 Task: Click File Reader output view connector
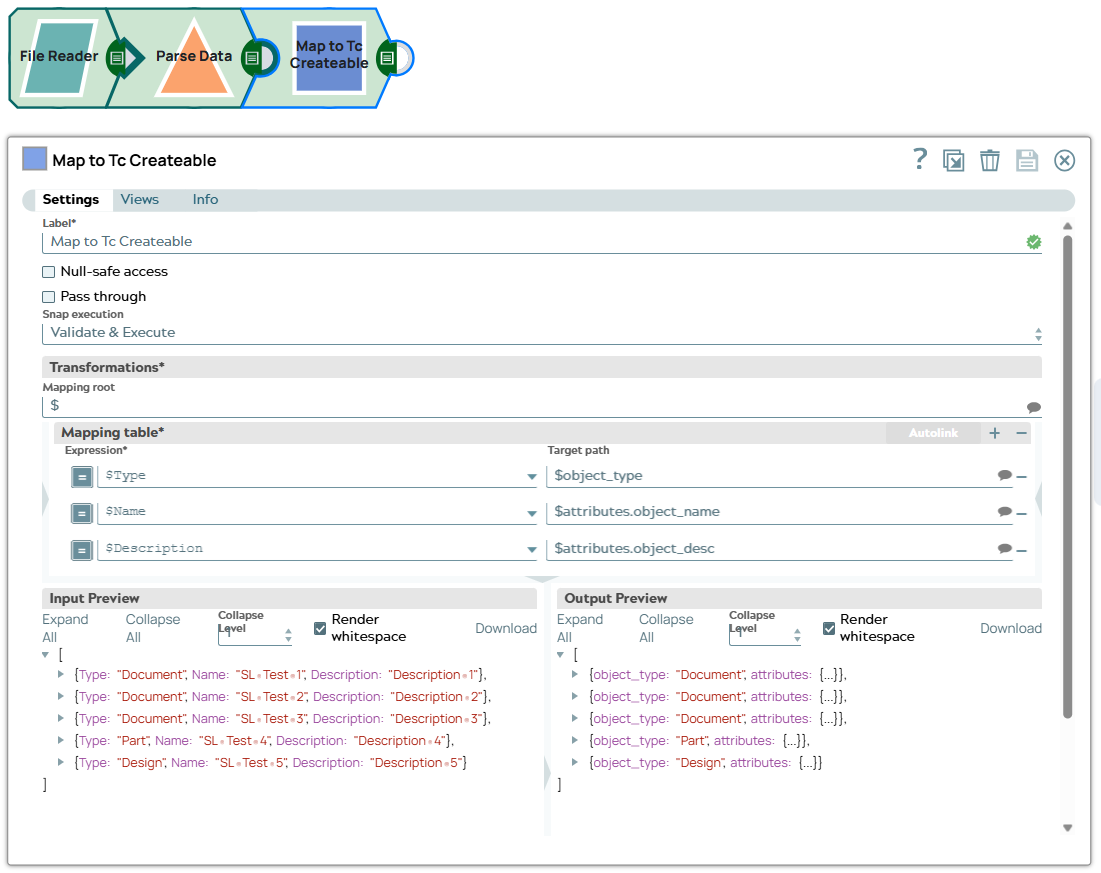tap(117, 58)
